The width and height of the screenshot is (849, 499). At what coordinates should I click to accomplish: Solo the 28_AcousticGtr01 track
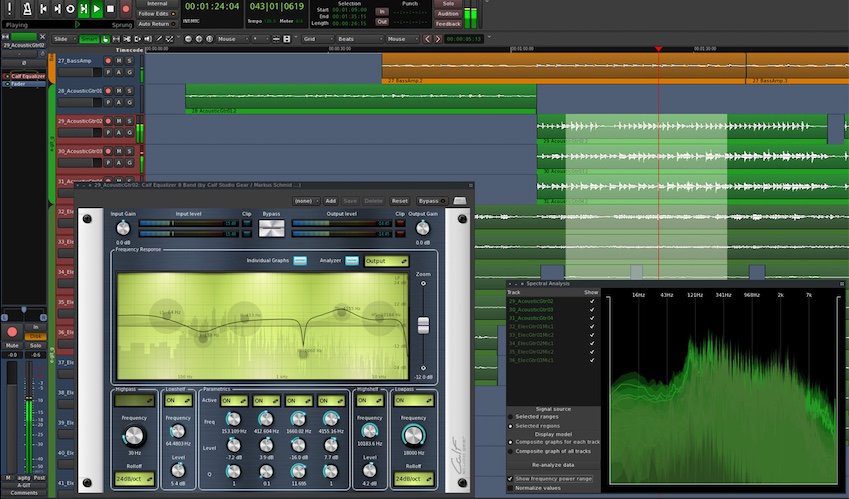pyautogui.click(x=129, y=91)
